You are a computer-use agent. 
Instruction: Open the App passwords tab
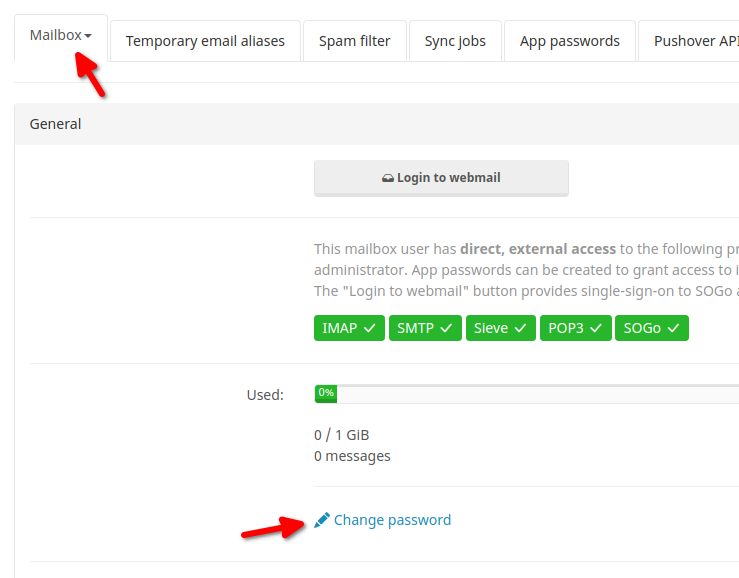(x=569, y=41)
